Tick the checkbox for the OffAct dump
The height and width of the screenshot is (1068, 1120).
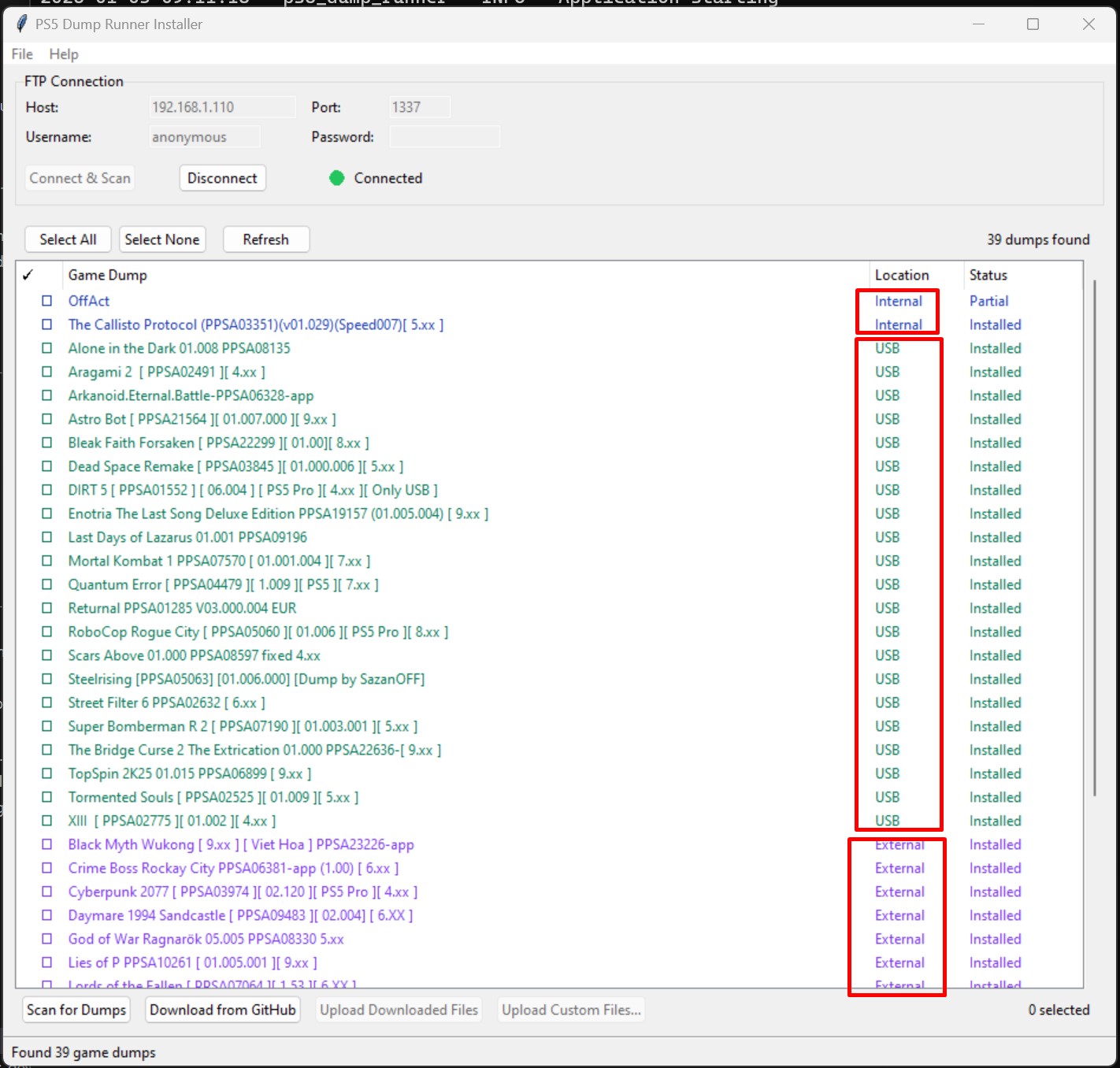[47, 301]
